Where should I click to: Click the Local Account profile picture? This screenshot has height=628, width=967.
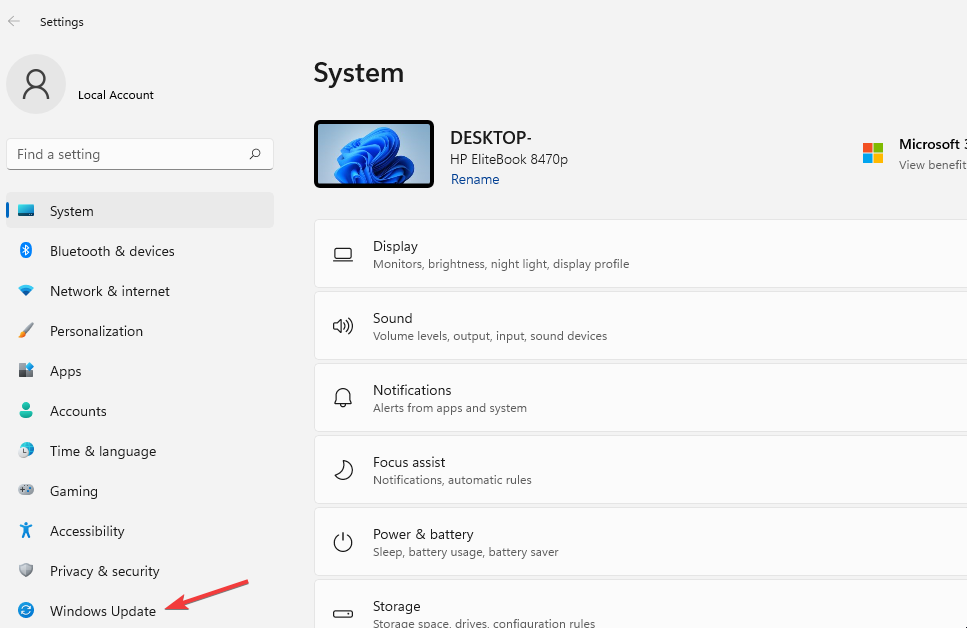36,84
